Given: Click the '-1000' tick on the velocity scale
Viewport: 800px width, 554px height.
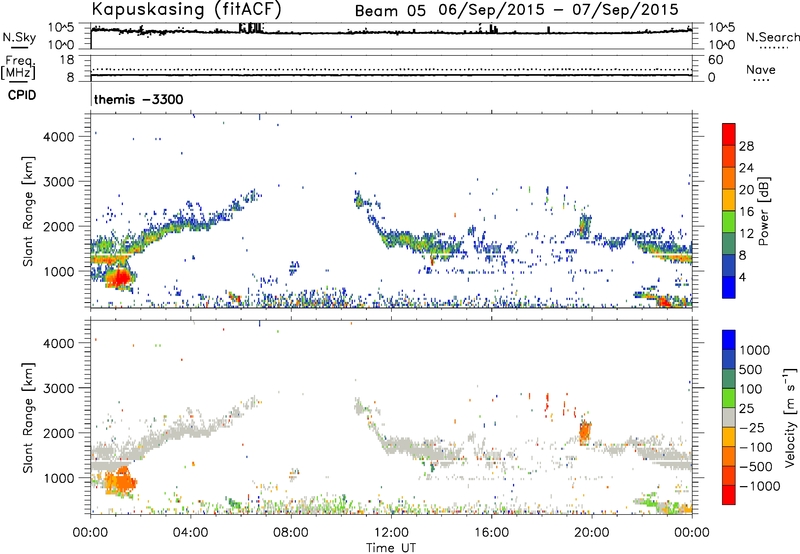Looking at the screenshot, I should 760,486.
